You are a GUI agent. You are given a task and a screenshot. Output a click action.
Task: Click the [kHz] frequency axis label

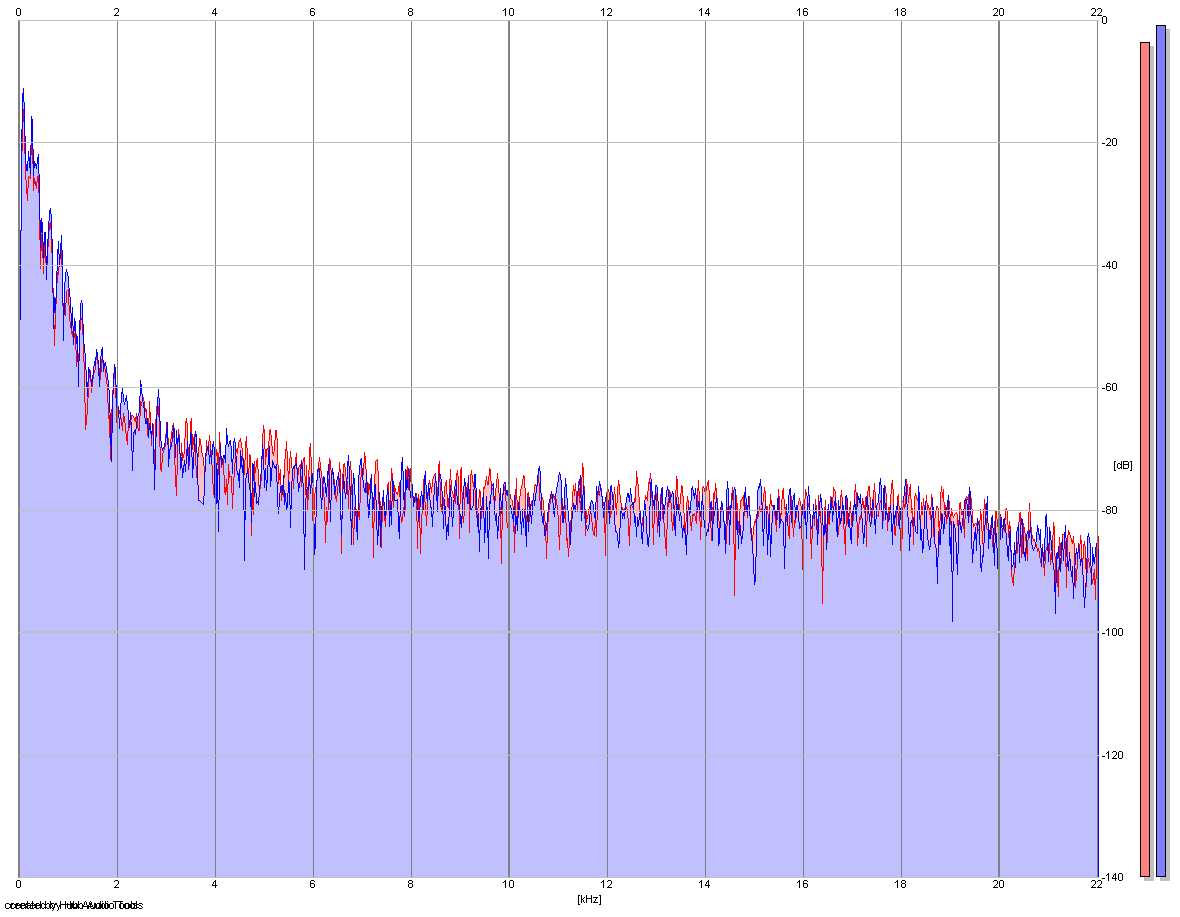589,899
